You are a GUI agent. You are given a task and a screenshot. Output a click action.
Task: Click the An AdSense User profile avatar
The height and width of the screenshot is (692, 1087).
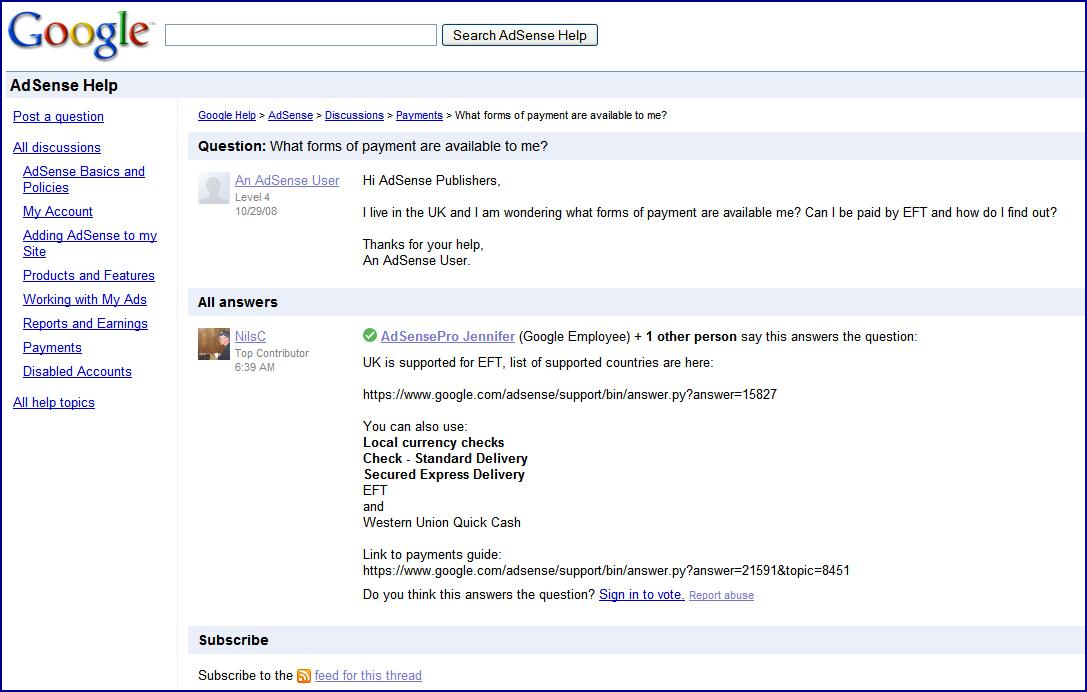(x=214, y=188)
